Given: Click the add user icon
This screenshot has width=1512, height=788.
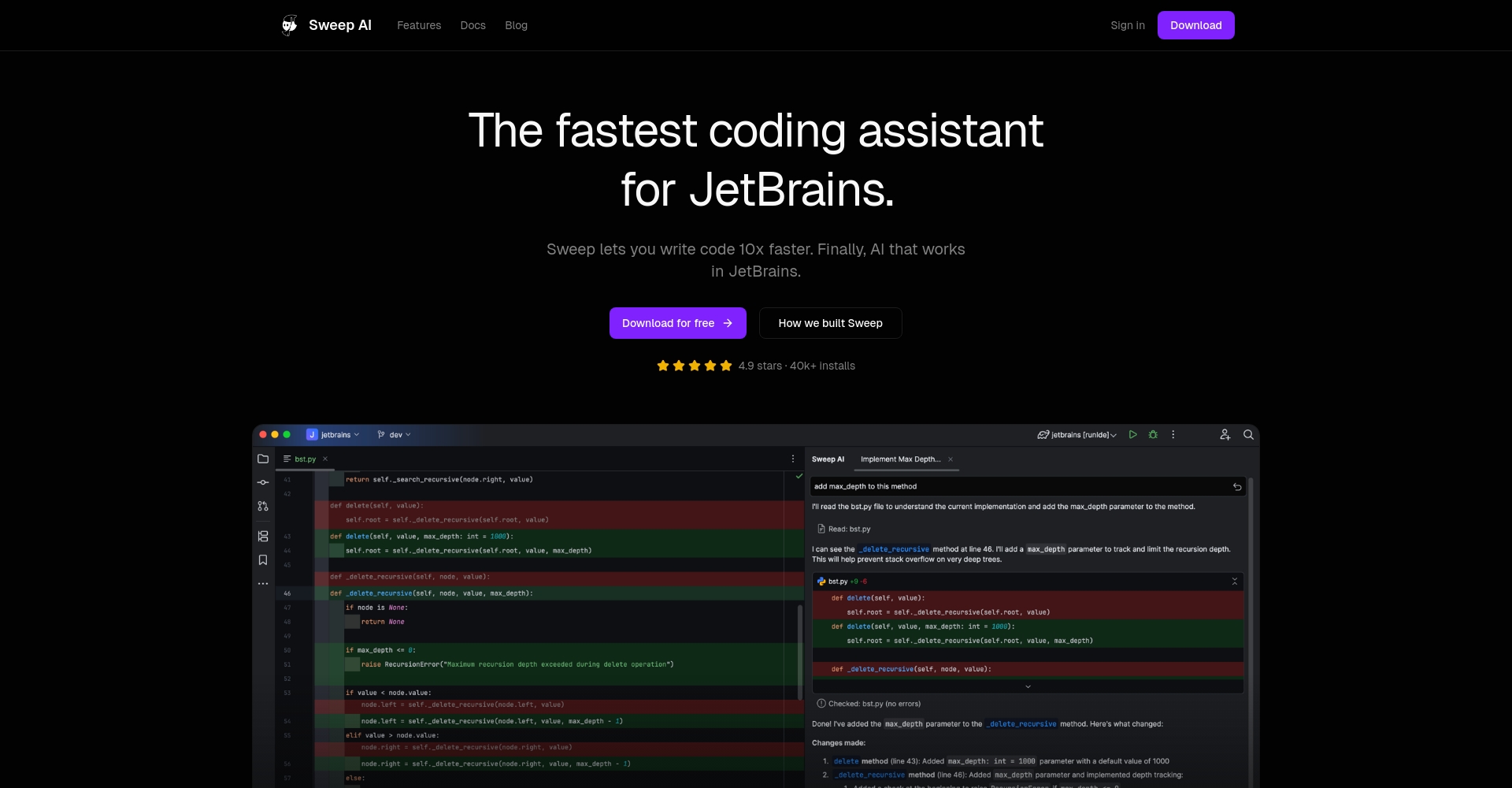Looking at the screenshot, I should pos(1225,435).
